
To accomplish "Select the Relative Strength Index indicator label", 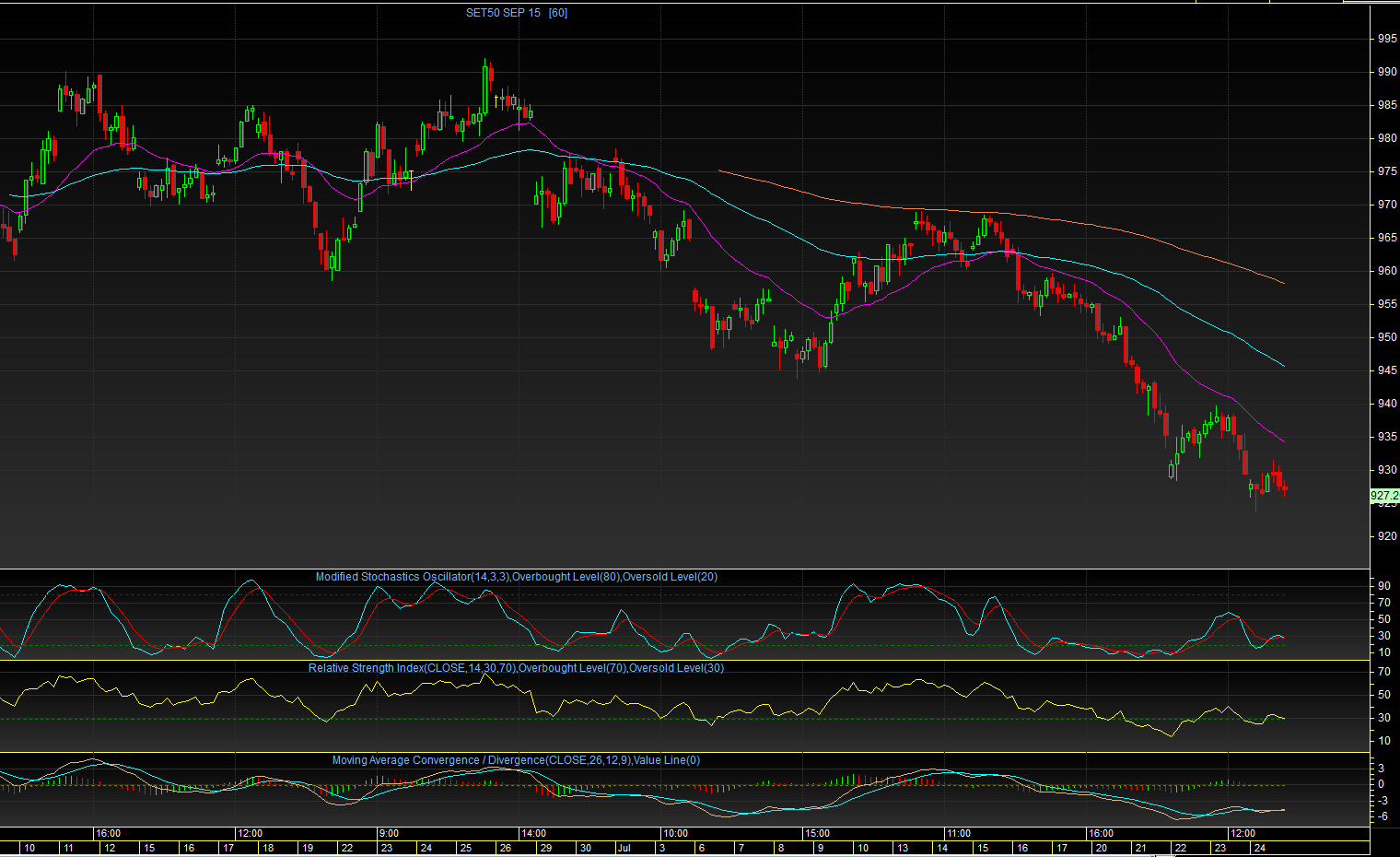I will (x=517, y=668).
